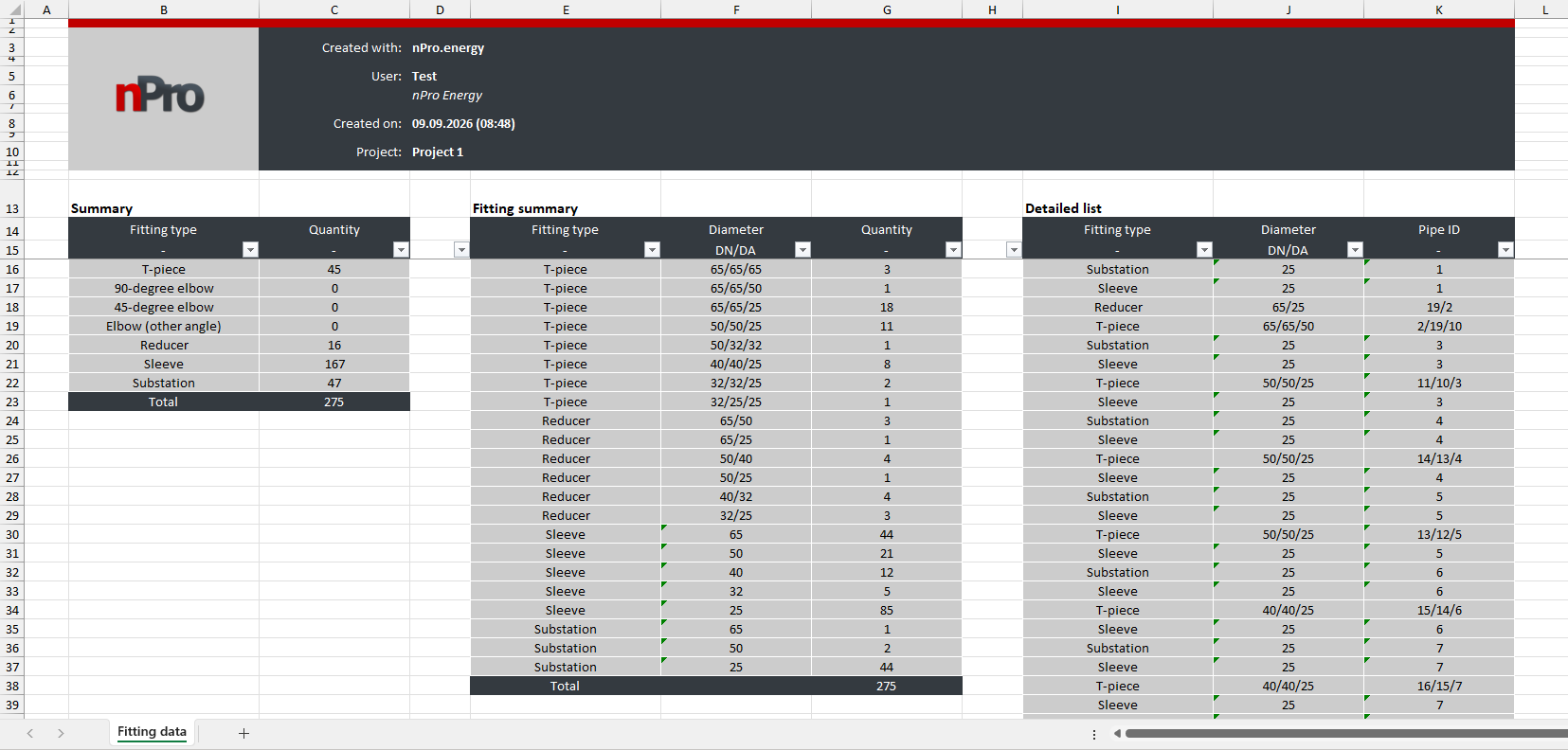Open Fitting summary Quantity filter dropdown
This screenshot has height=750, width=1568.
coord(953,250)
